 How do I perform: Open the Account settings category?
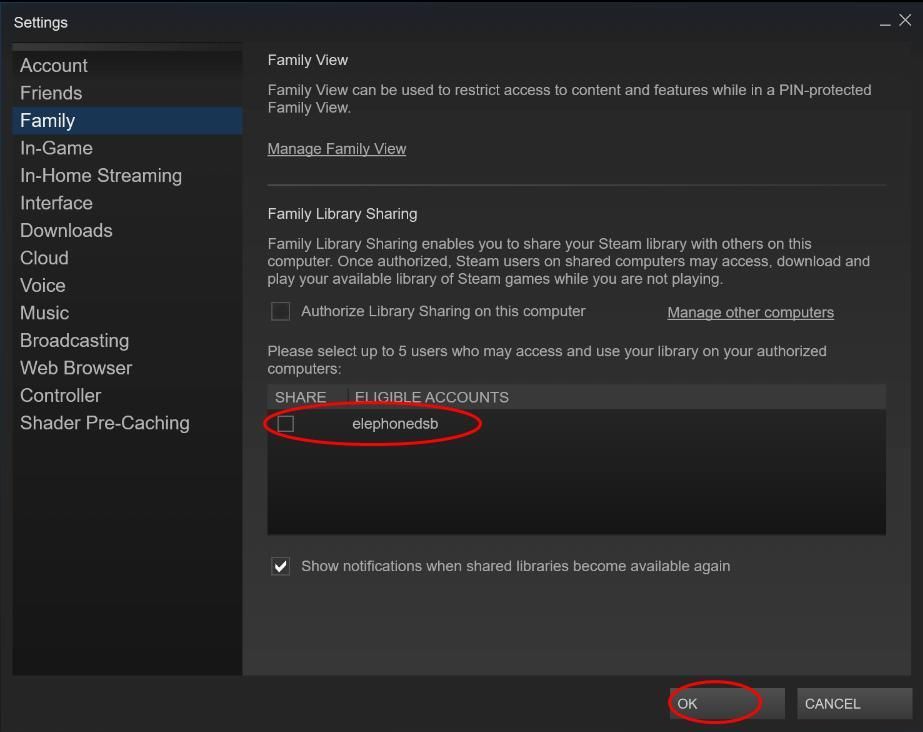[x=54, y=66]
